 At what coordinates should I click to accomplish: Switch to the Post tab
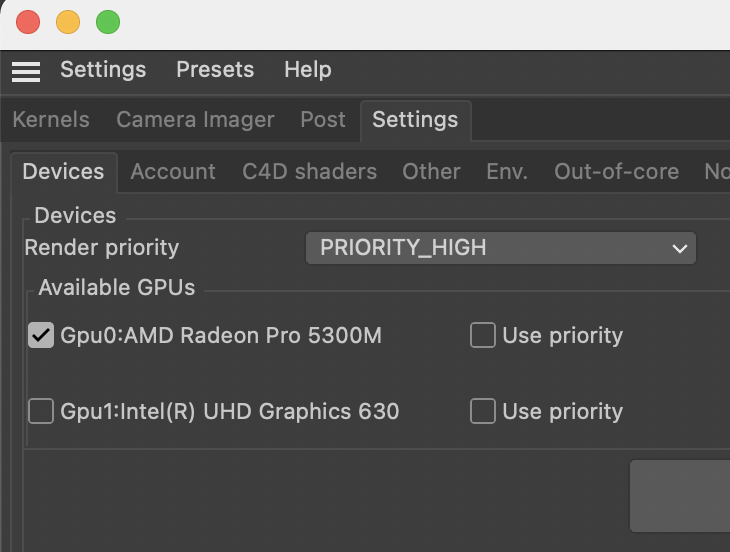(323, 120)
